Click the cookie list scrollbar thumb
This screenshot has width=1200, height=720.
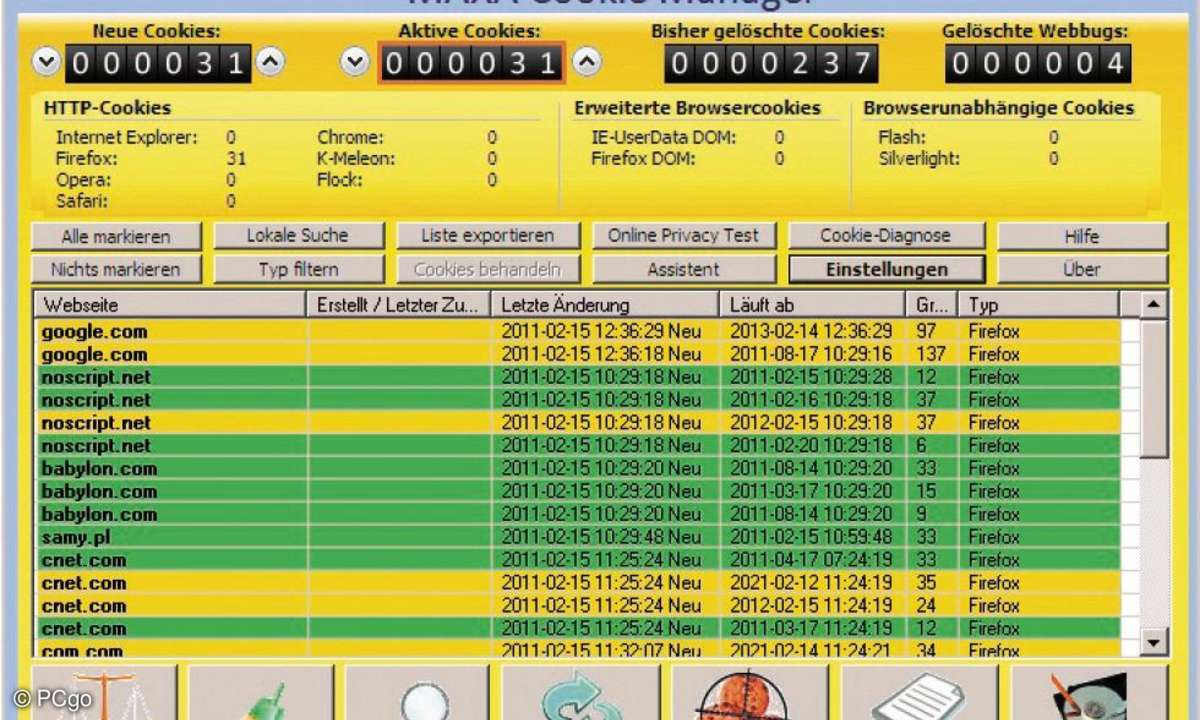(x=1154, y=389)
